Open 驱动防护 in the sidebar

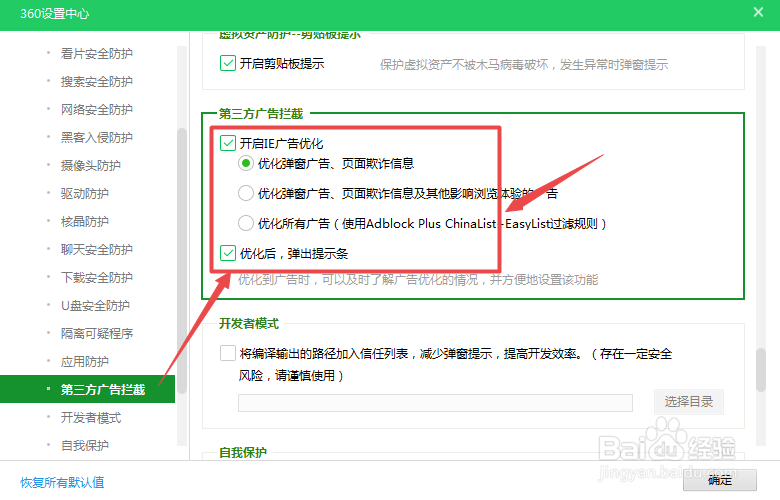(85, 193)
